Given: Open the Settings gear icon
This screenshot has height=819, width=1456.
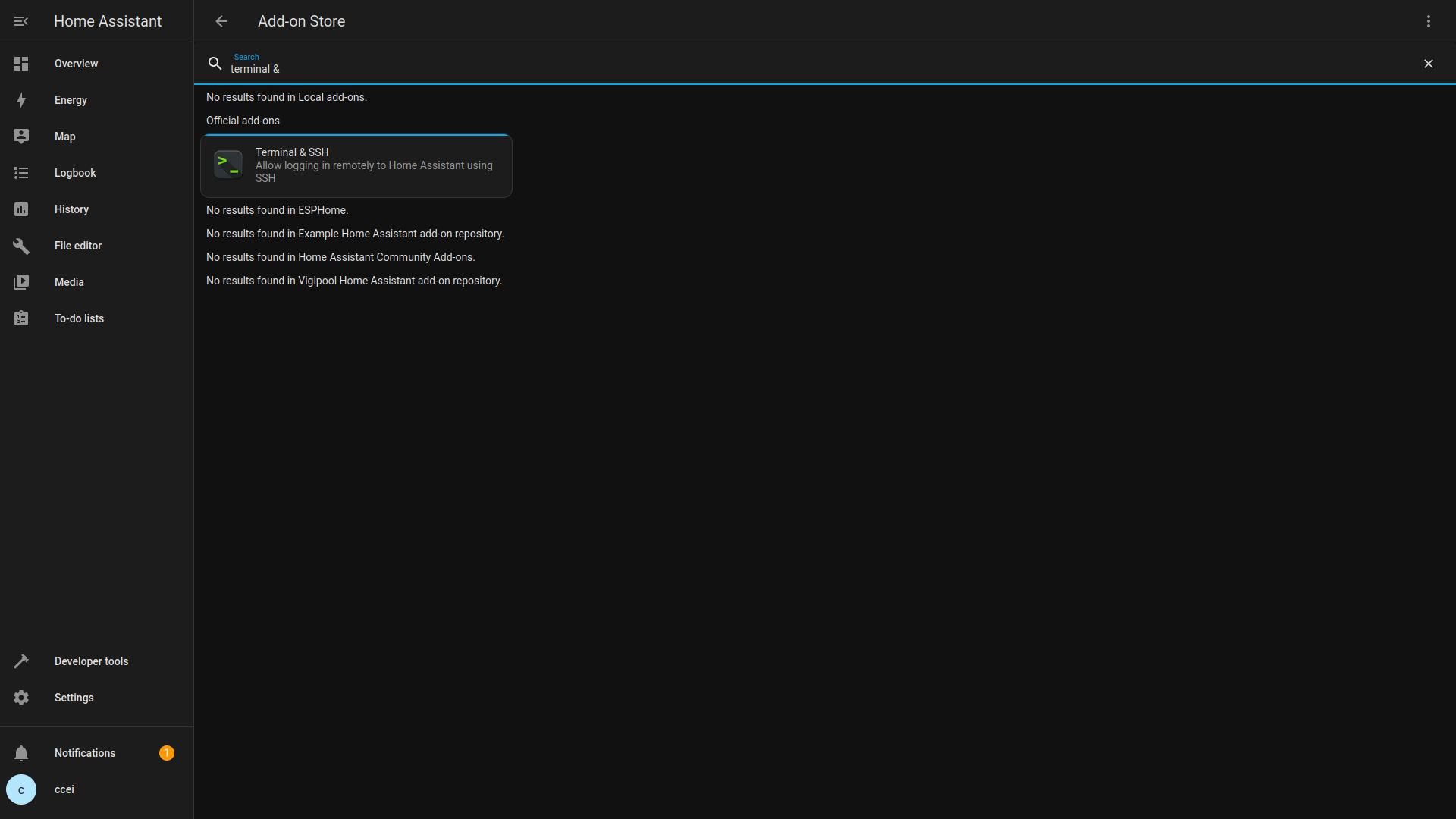Looking at the screenshot, I should pos(21,698).
